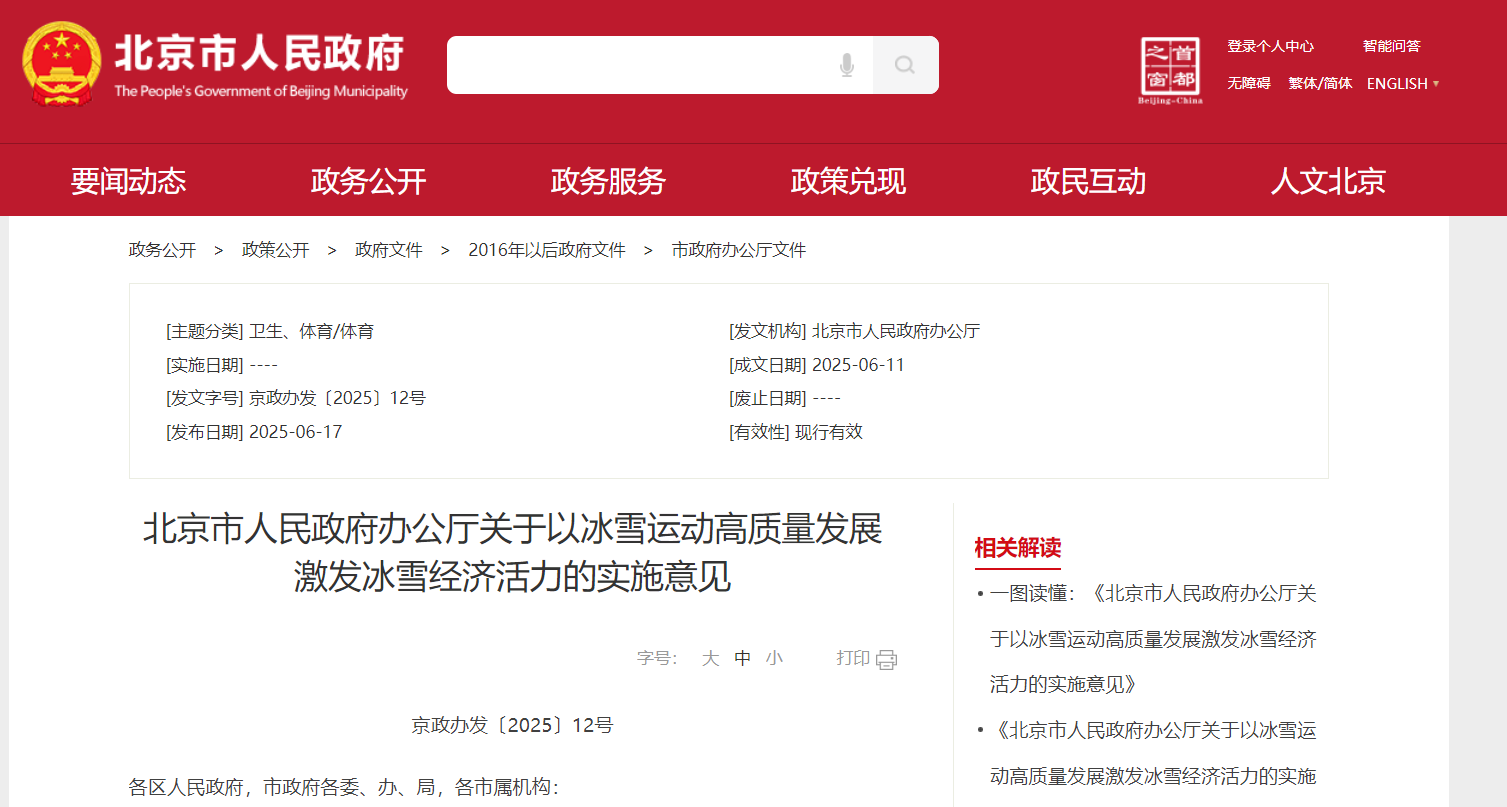Open the 政务服务 navigation menu
The width and height of the screenshot is (1507, 807).
click(x=608, y=181)
